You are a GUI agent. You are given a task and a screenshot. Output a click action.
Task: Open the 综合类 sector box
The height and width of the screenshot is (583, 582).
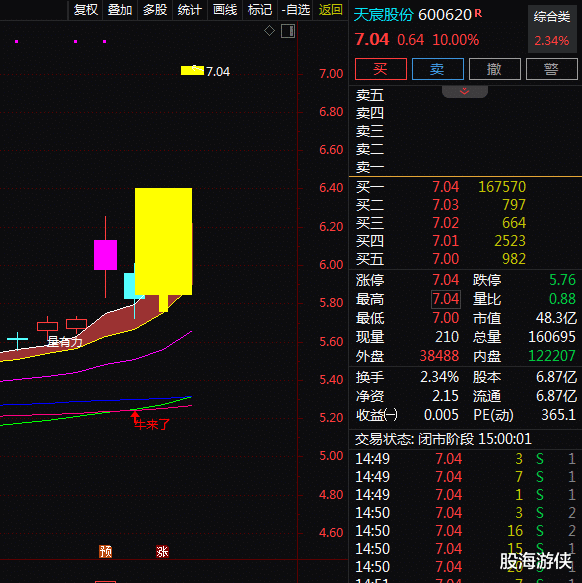(552, 29)
